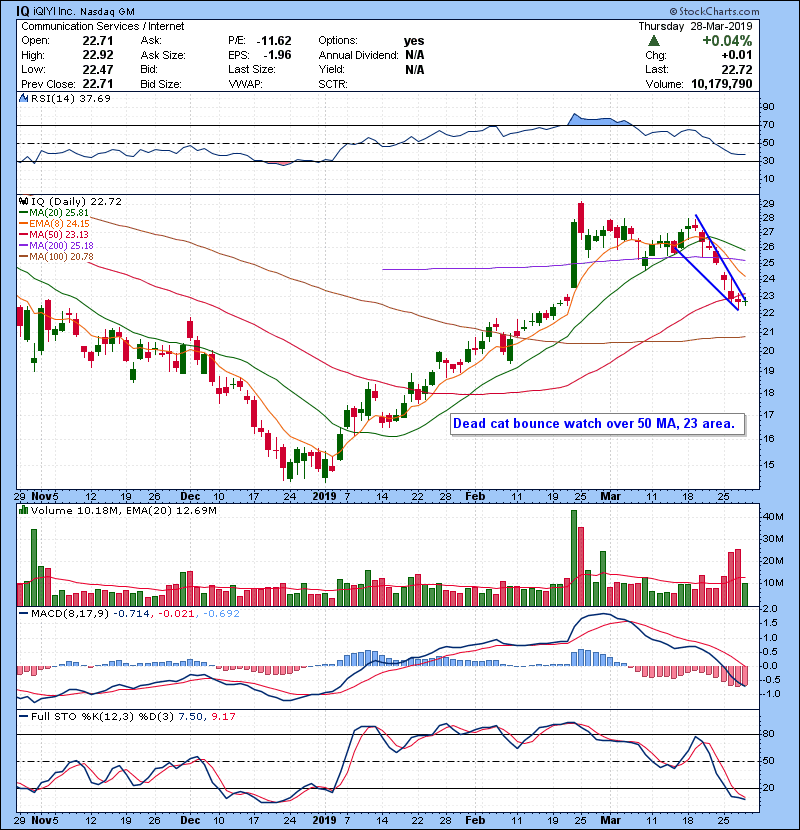Screen dimensions: 800x830
Task: Click the MA(200) 25.18 legend entry
Action: [x=56, y=246]
